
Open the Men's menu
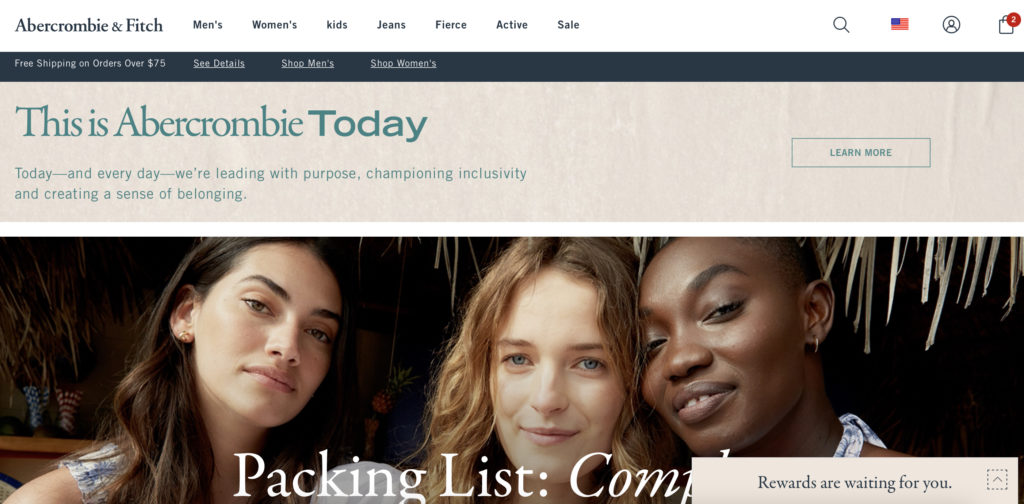pos(208,25)
